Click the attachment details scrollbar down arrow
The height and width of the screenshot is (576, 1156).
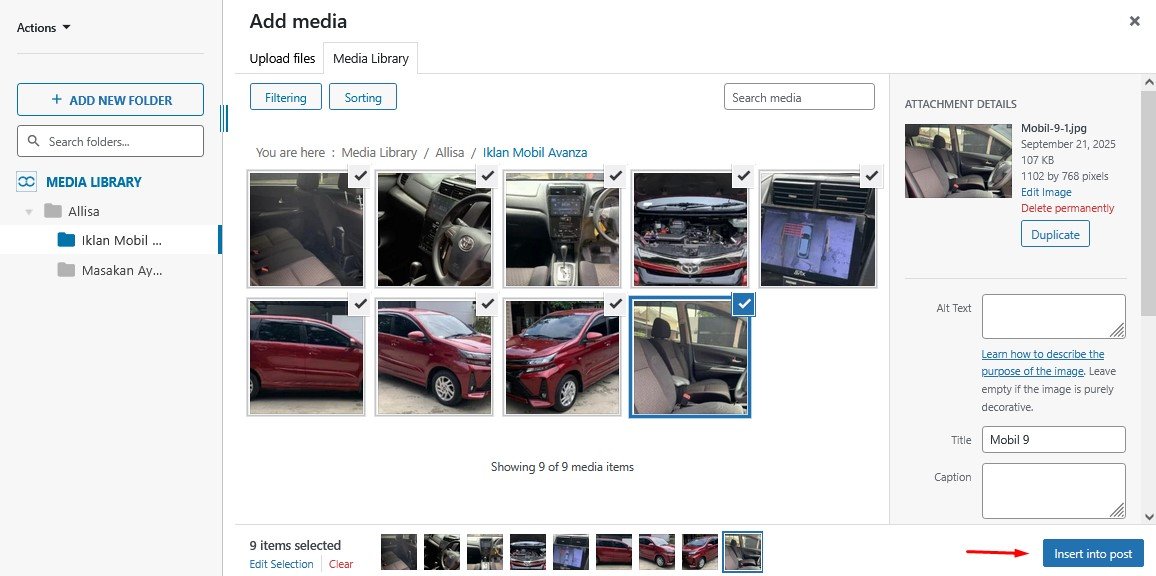1149,517
